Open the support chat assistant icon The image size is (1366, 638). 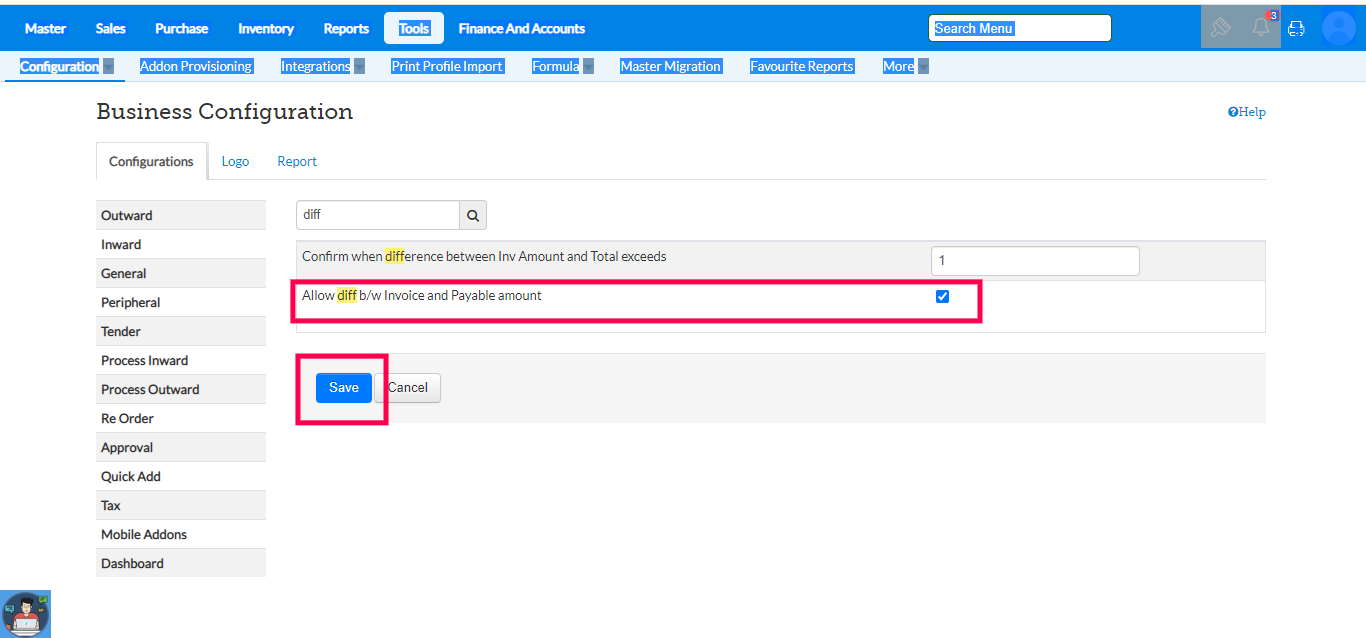point(25,614)
